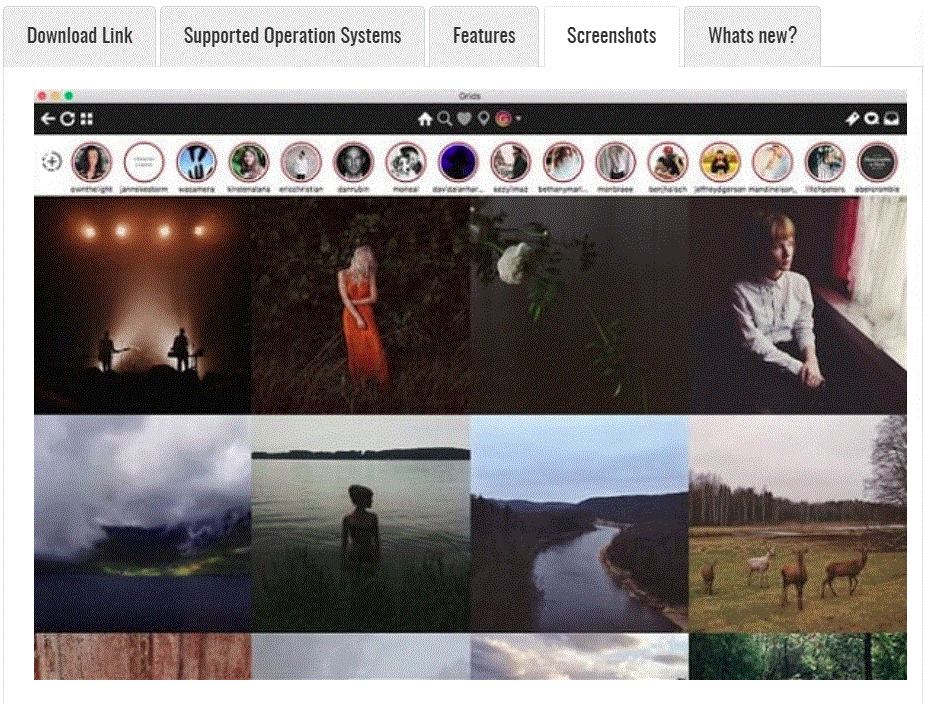Open activity with the heart toolbar icon
Image resolution: width=925 pixels, height=704 pixels.
464,119
